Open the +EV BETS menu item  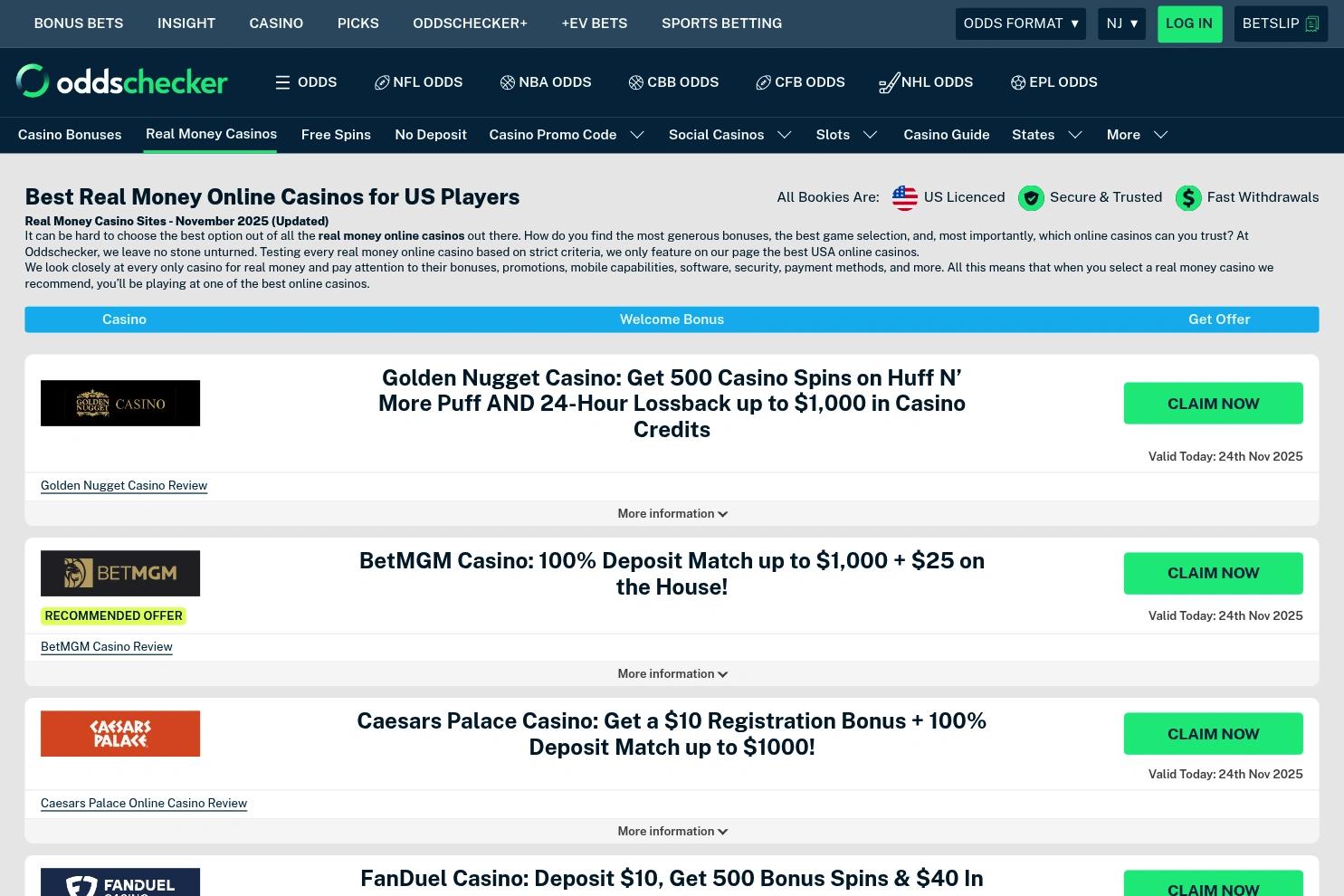tap(595, 24)
